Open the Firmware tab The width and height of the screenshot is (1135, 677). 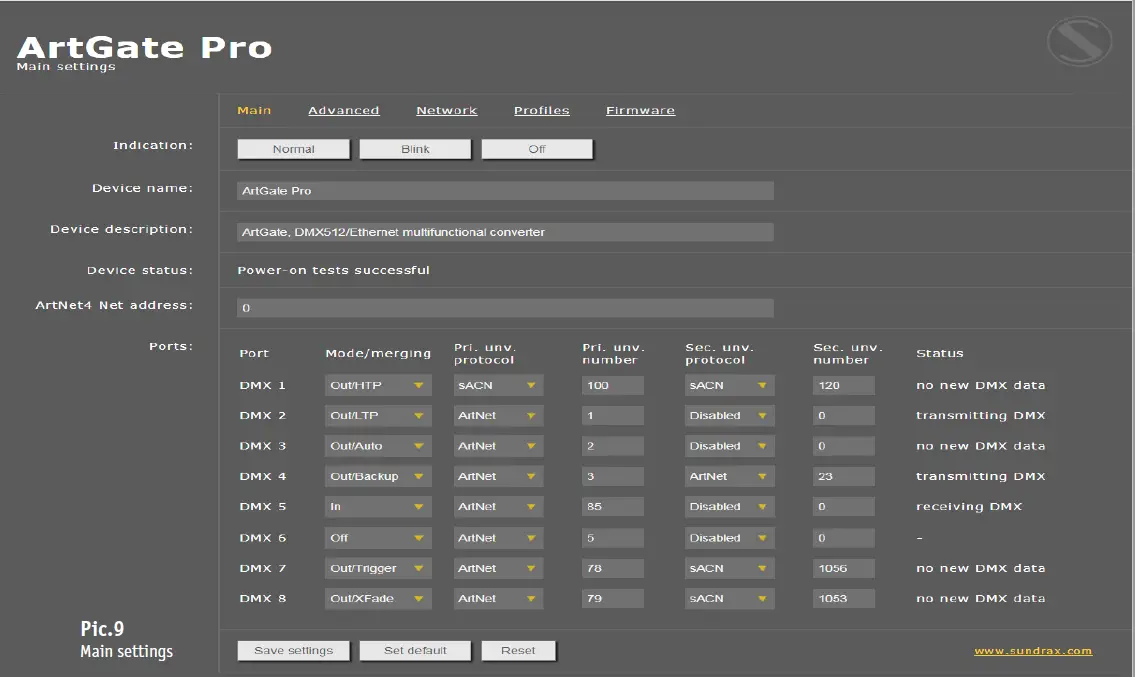pyautogui.click(x=640, y=111)
